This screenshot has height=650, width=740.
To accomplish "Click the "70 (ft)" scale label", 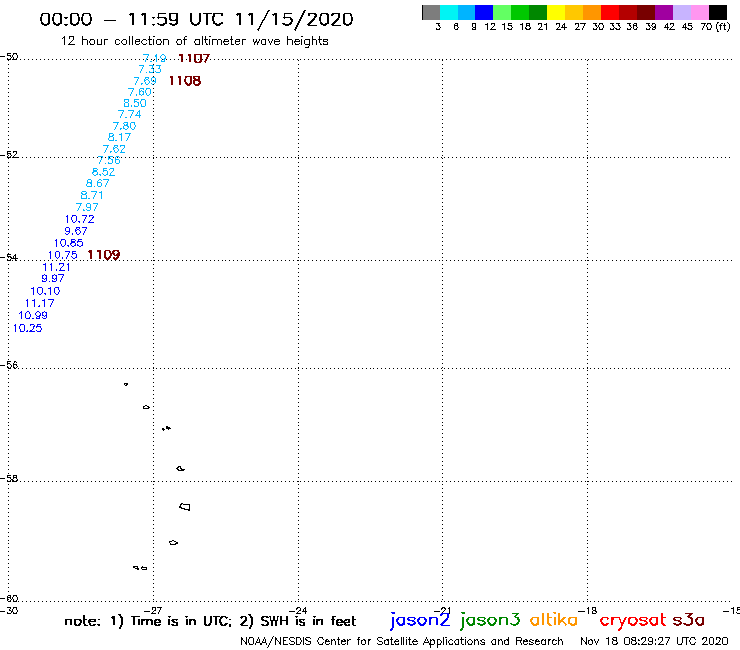I will click(x=715, y=26).
